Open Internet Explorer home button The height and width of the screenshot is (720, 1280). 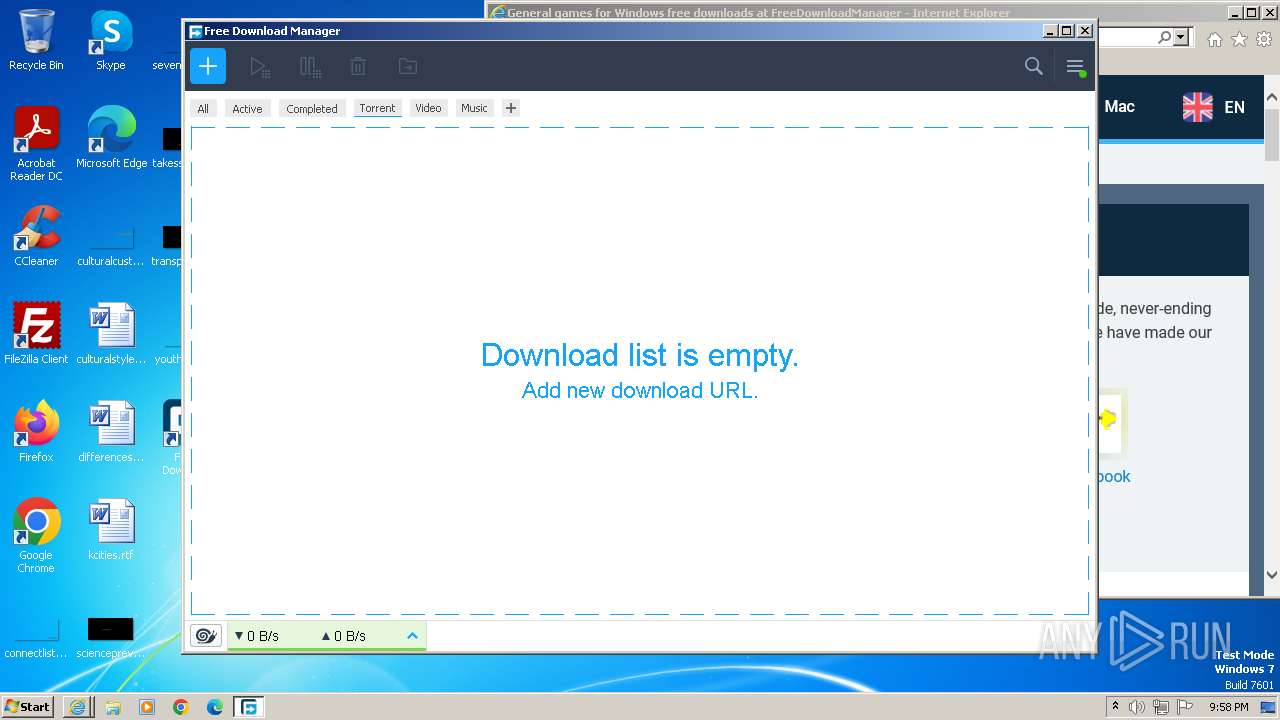[x=1214, y=39]
